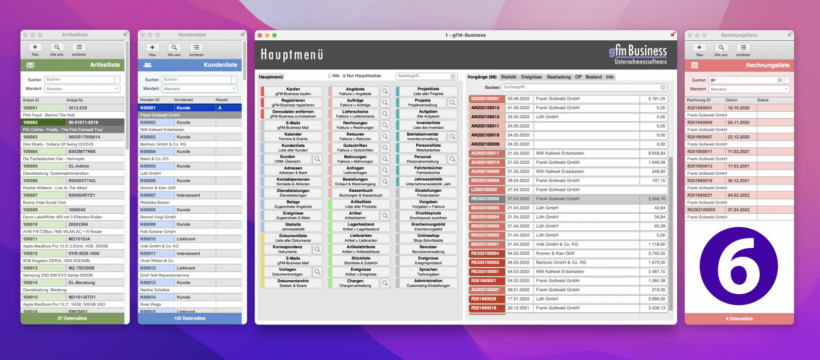Expand the Mandant dropdown in Rechnungsliste
The image size is (820, 360).
(x=748, y=89)
